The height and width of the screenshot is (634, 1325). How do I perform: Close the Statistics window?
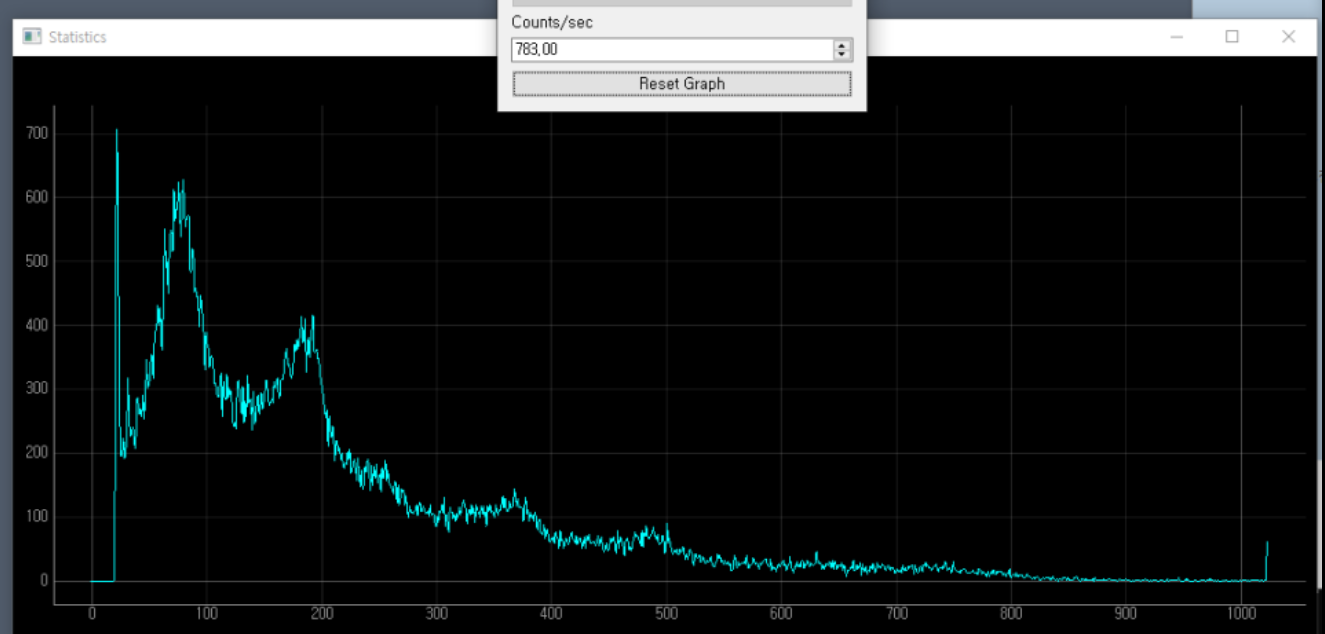pyautogui.click(x=1288, y=37)
